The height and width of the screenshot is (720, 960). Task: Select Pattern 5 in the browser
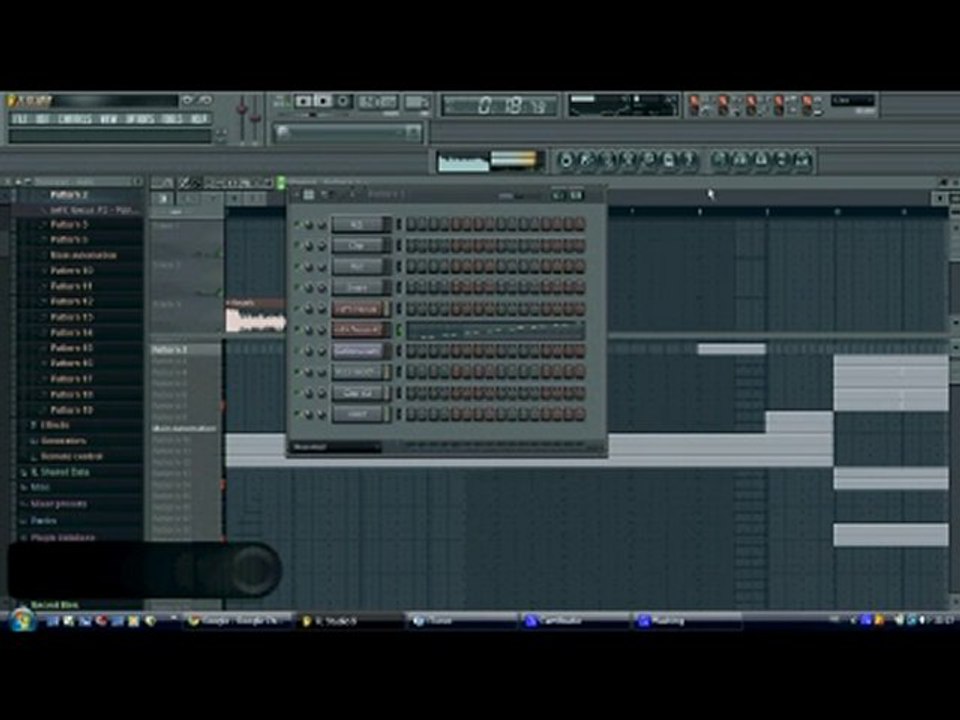(x=69, y=225)
